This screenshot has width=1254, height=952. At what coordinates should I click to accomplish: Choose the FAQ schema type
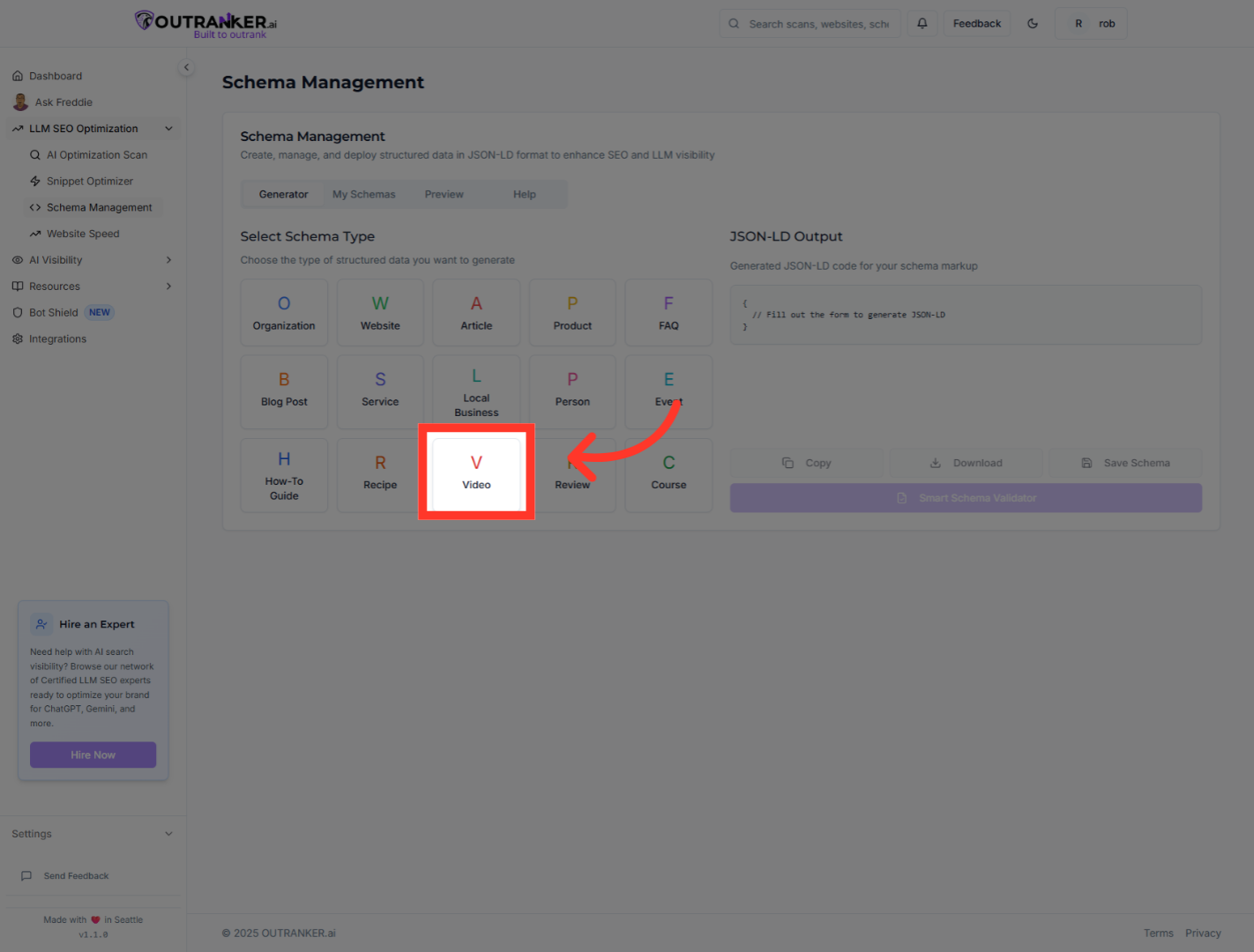pyautogui.click(x=668, y=313)
